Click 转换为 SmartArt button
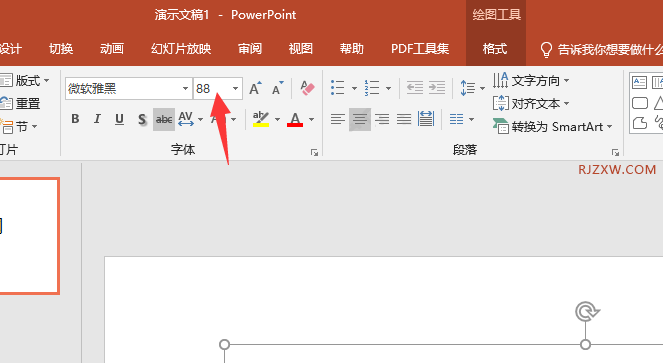Image resolution: width=663 pixels, height=363 pixels. pyautogui.click(x=553, y=126)
